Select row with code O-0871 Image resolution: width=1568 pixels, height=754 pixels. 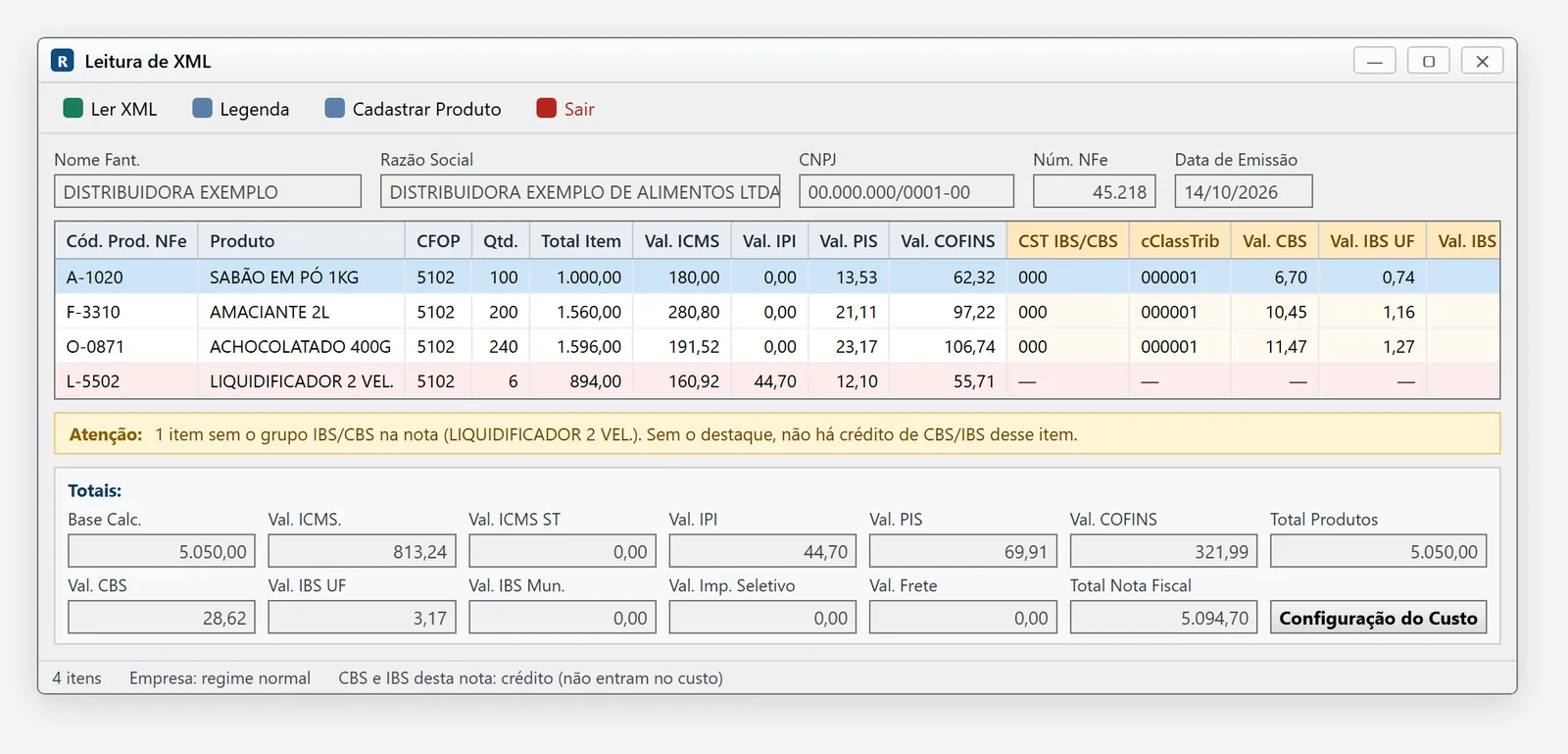[x=777, y=346]
